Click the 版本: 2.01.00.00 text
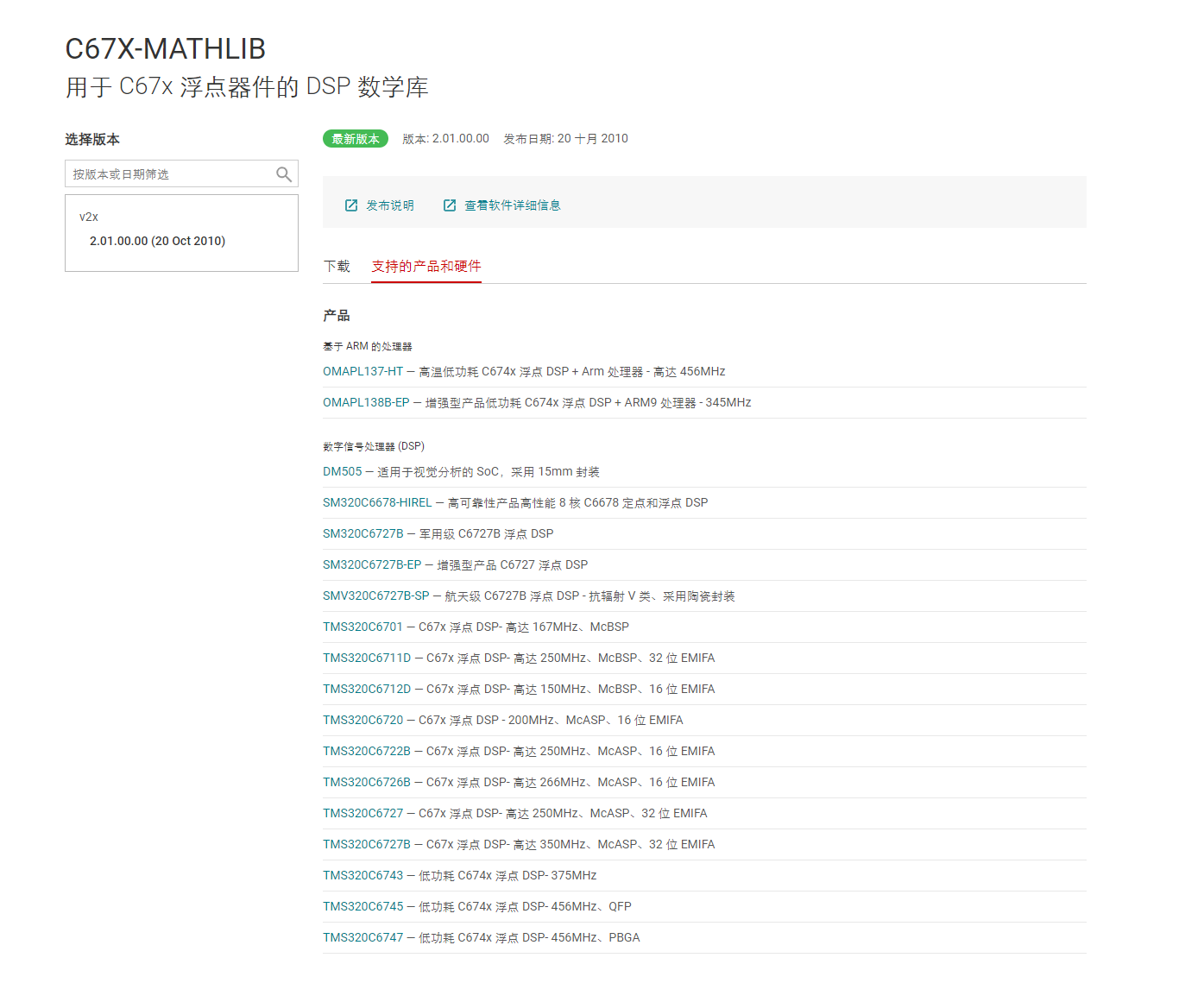 pos(445,138)
